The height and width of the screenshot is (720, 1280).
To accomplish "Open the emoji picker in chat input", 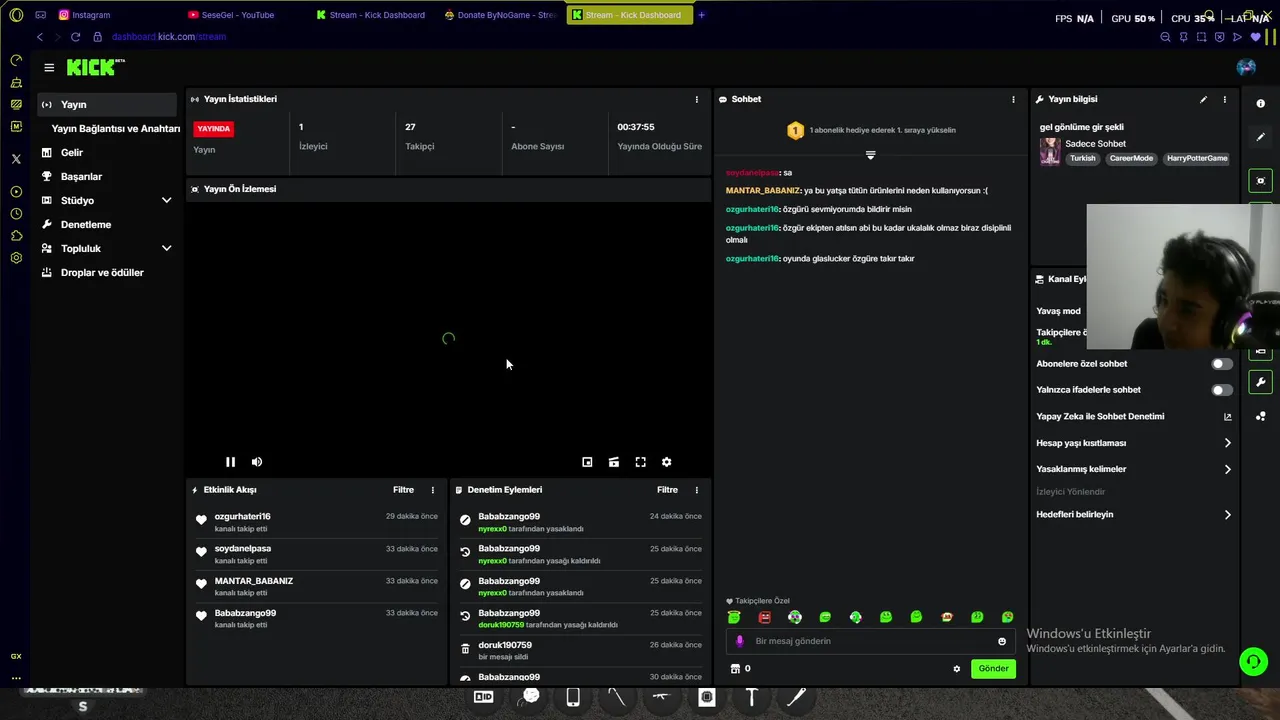I will tap(1002, 641).
